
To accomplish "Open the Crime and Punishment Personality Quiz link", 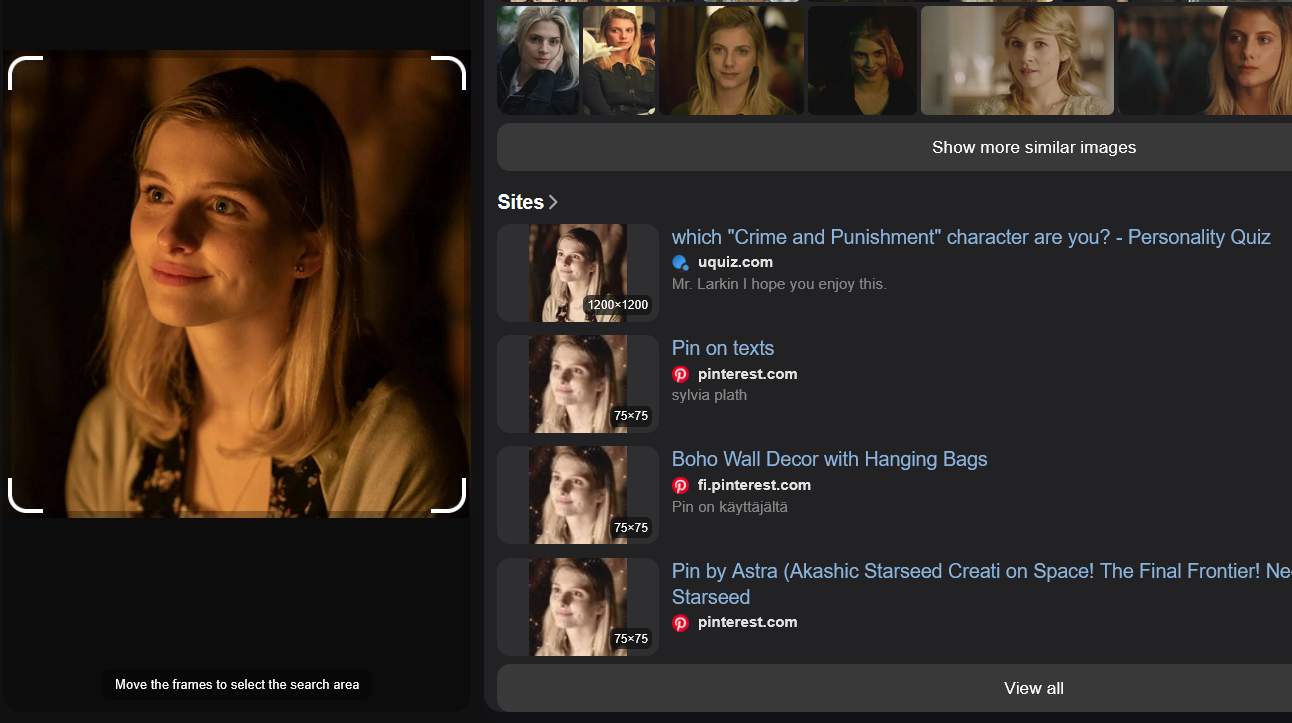I will coord(971,237).
